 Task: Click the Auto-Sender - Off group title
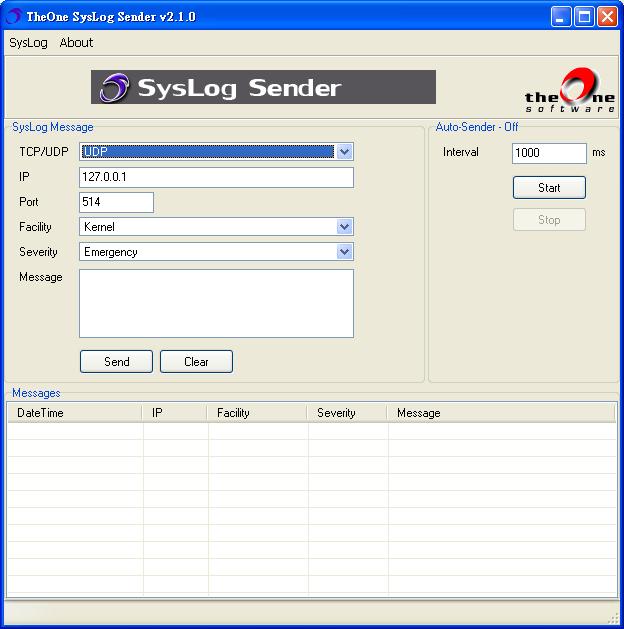(477, 127)
